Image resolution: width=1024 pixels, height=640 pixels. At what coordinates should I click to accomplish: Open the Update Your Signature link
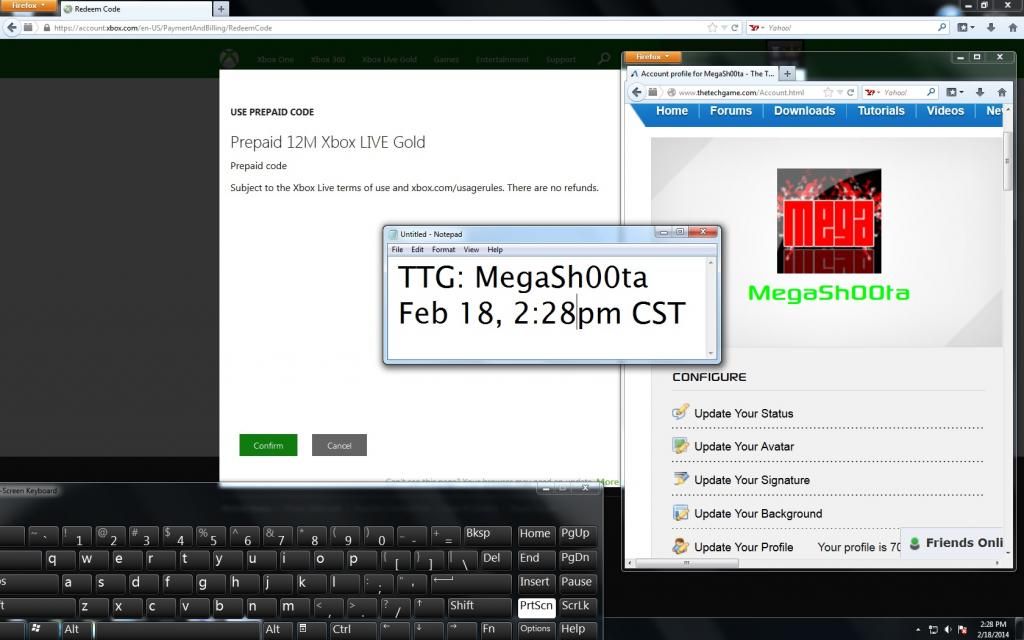coord(752,480)
